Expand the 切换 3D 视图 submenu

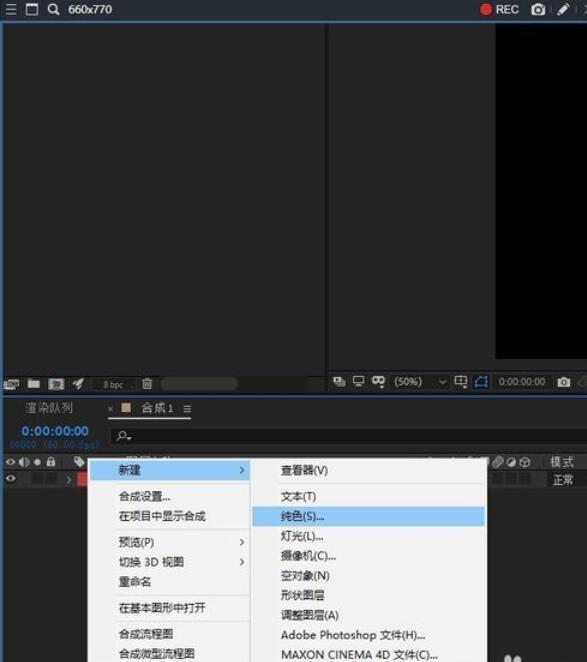tap(170, 562)
